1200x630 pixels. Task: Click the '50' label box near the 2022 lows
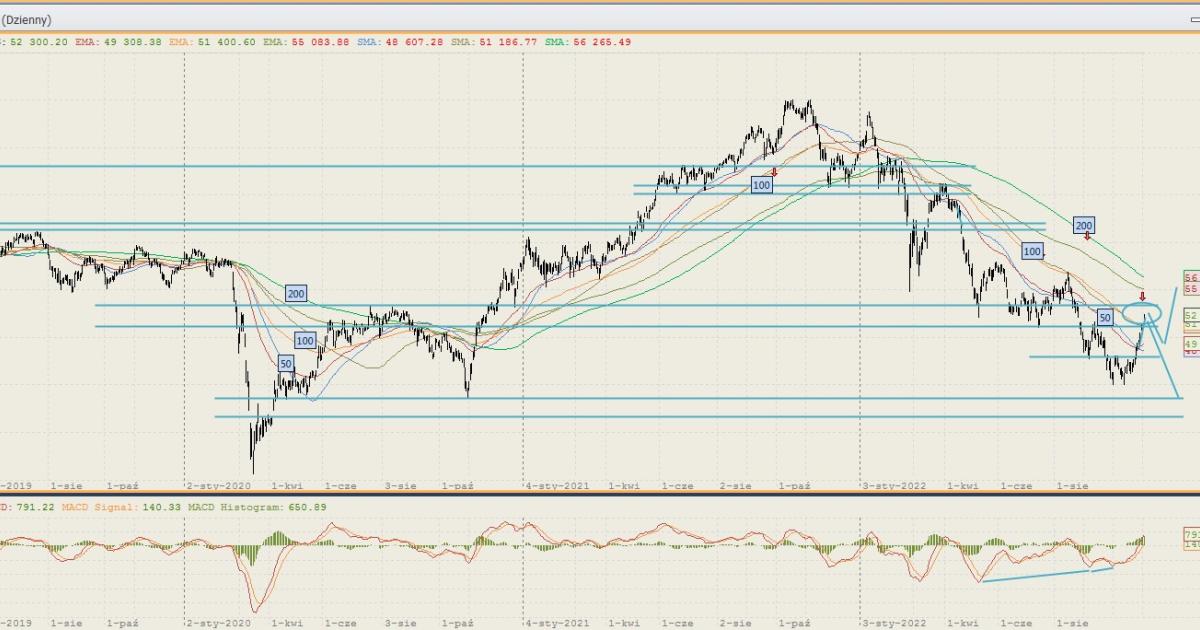tap(1105, 317)
